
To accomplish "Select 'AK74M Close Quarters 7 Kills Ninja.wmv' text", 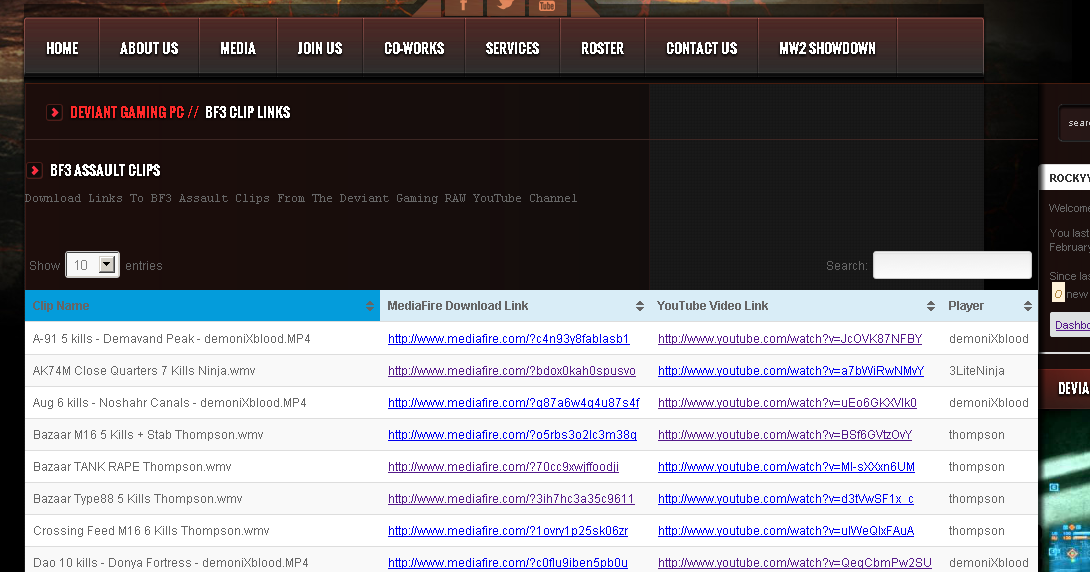I will [x=144, y=370].
